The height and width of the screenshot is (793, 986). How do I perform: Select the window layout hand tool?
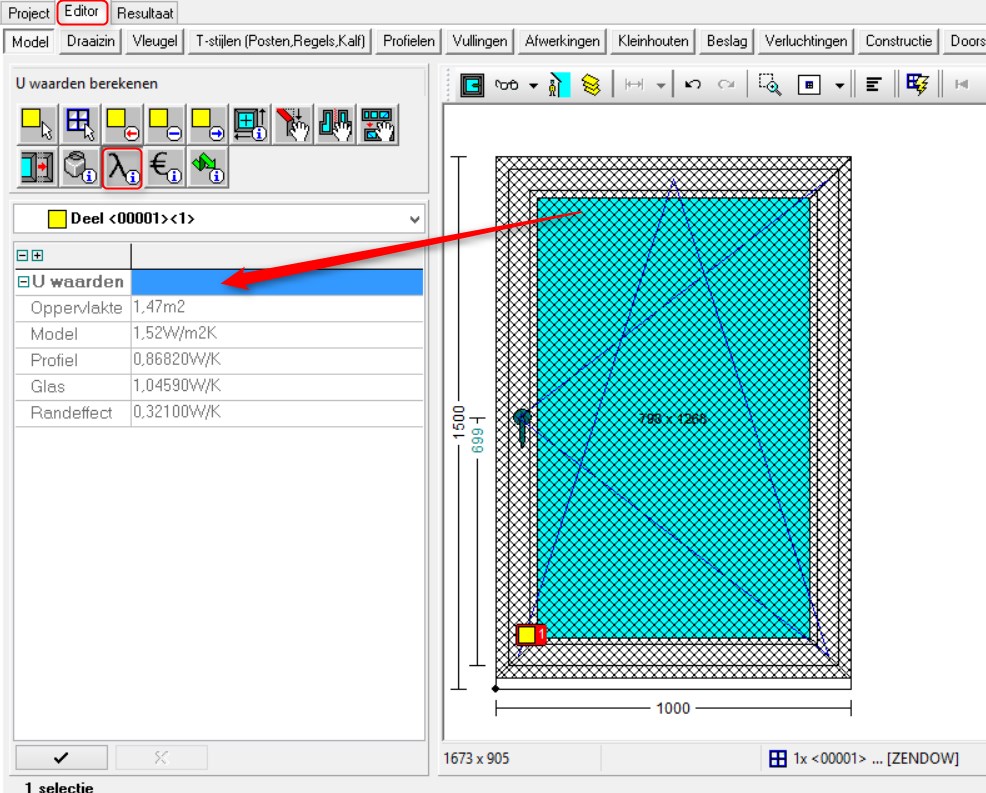pyautogui.click(x=378, y=125)
